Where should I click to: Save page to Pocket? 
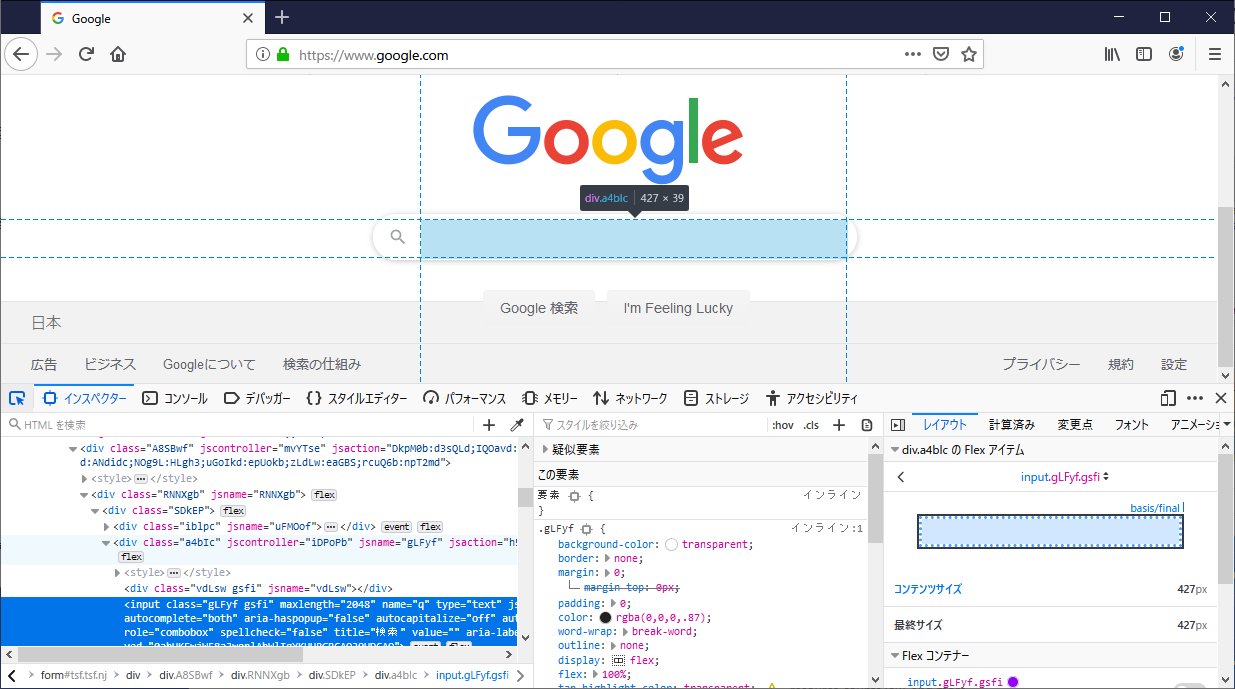(x=940, y=54)
